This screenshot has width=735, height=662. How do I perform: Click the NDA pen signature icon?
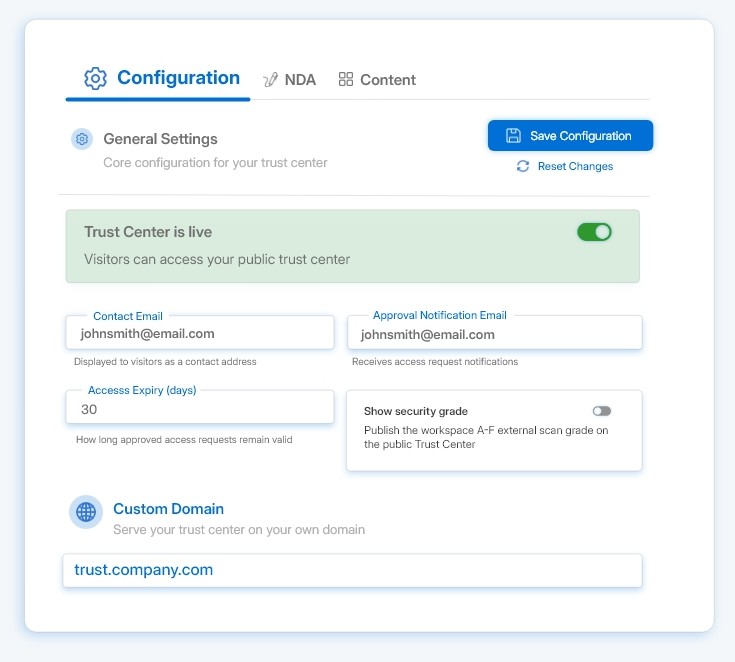270,80
